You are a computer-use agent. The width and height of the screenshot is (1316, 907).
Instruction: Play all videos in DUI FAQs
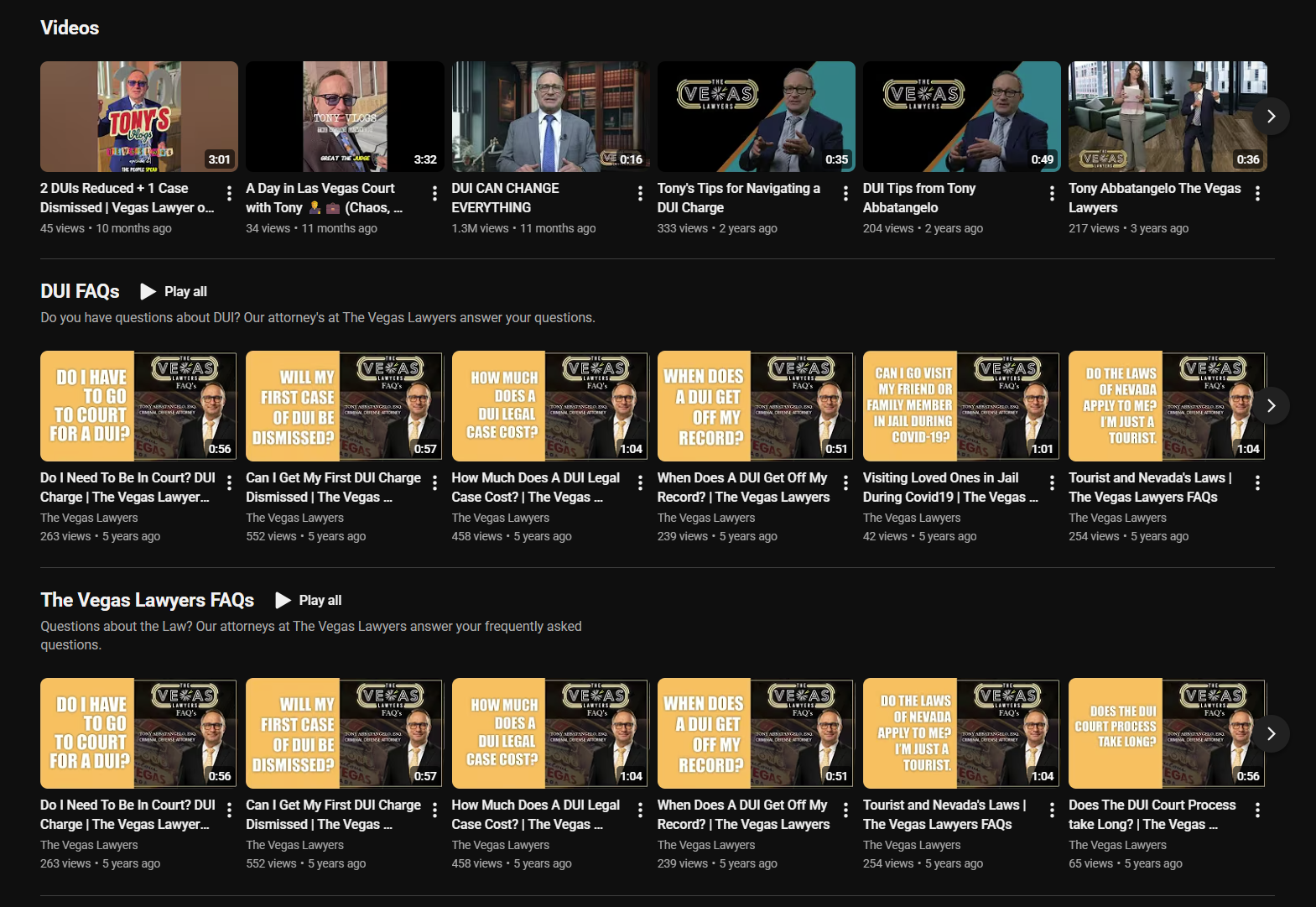pyautogui.click(x=174, y=292)
